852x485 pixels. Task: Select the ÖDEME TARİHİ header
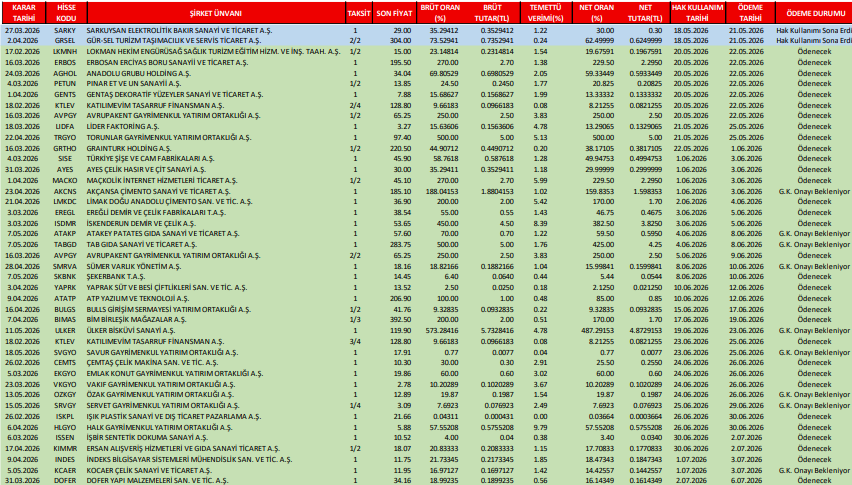(750, 12)
